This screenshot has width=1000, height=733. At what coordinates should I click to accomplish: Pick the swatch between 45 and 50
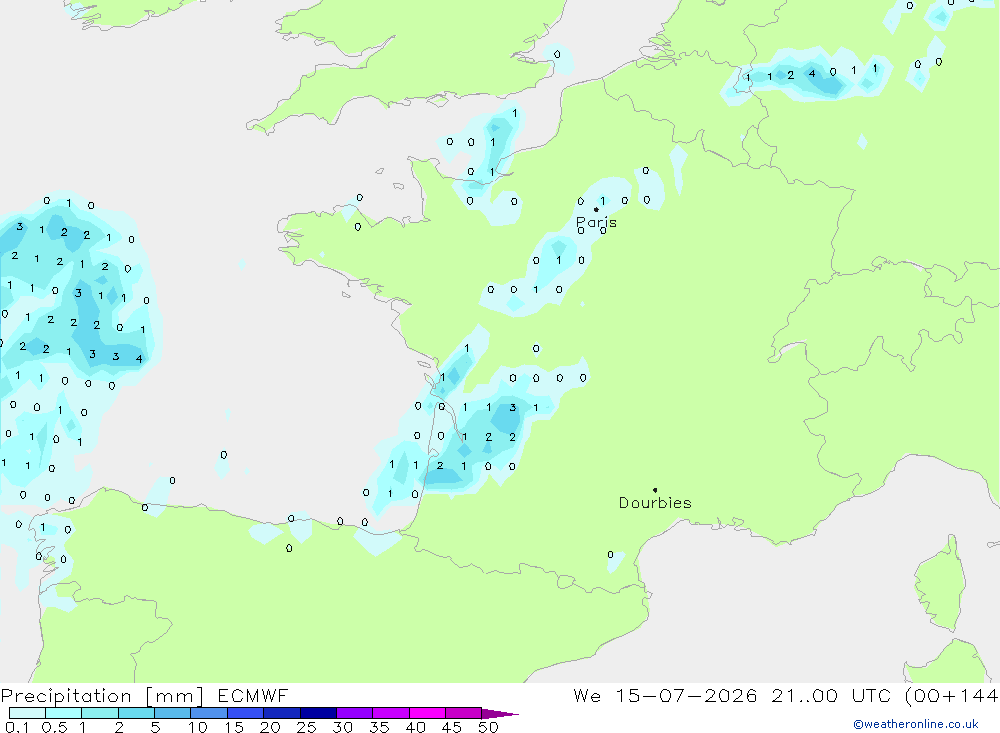point(463,713)
